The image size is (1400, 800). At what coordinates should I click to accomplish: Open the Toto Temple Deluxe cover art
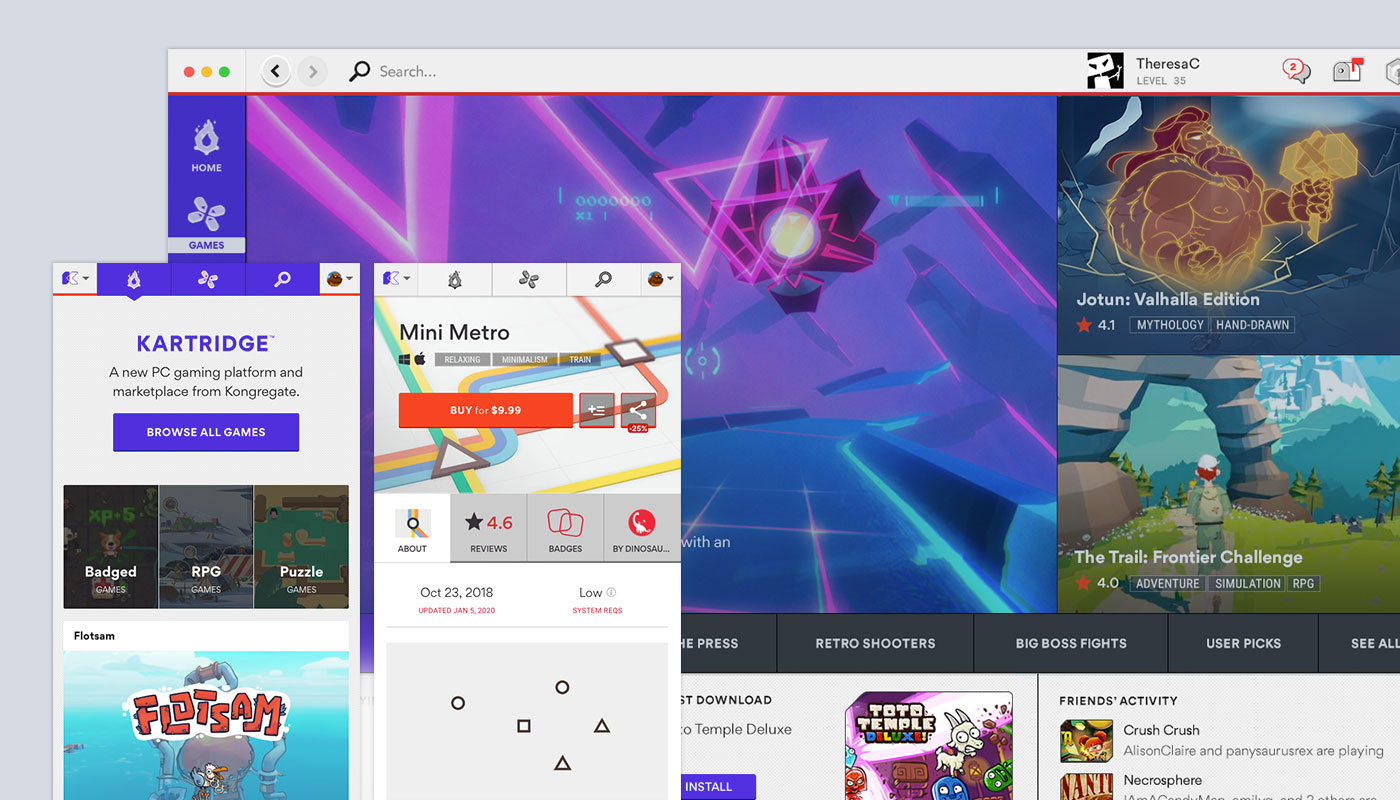coord(929,746)
